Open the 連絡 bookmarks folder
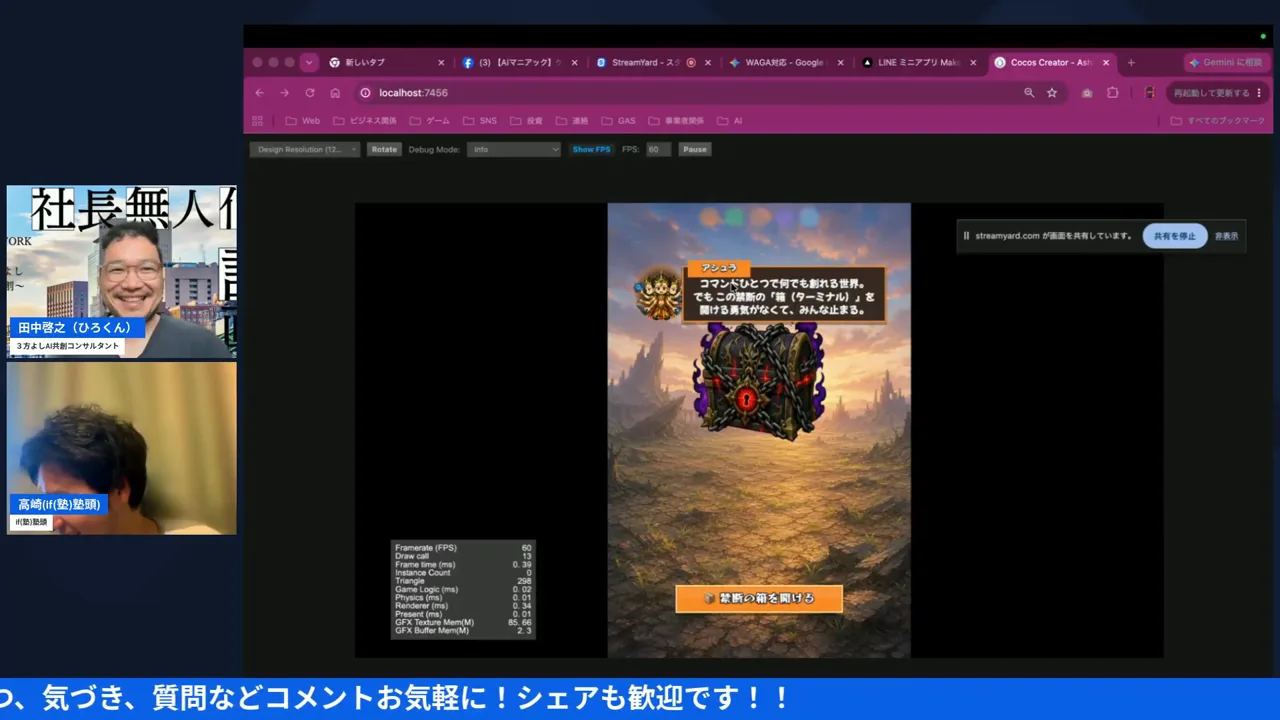 point(573,121)
